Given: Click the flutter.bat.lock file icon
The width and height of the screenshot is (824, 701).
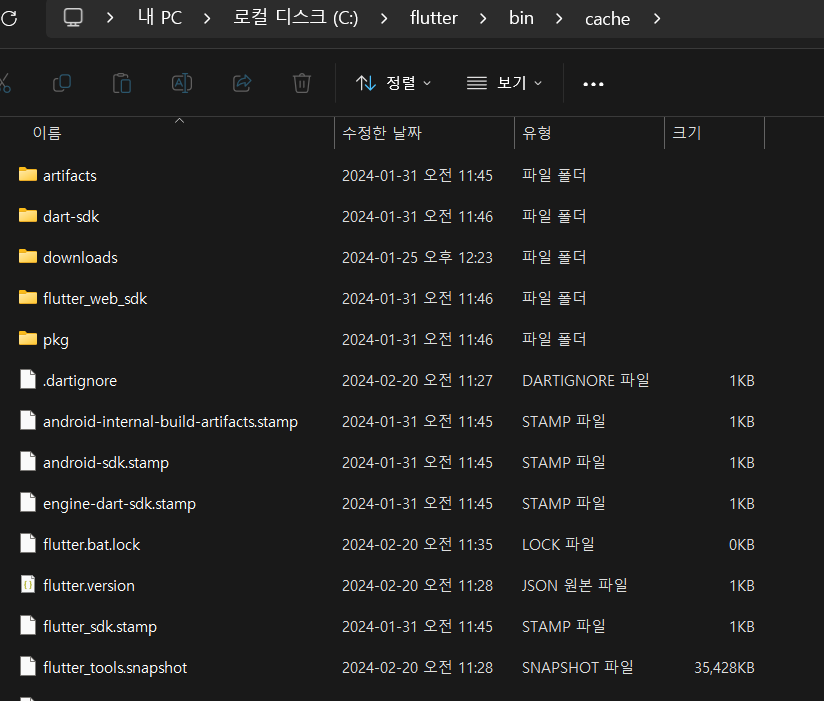Looking at the screenshot, I should point(28,543).
